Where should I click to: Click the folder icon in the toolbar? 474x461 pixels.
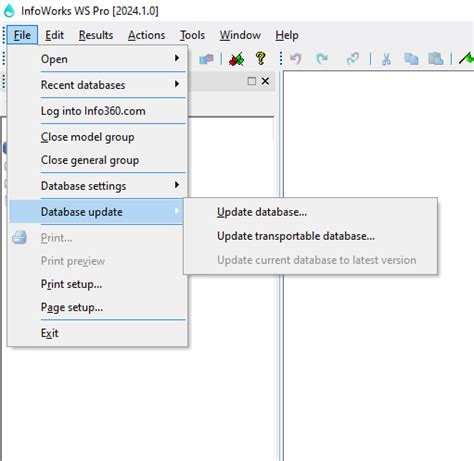[206, 59]
